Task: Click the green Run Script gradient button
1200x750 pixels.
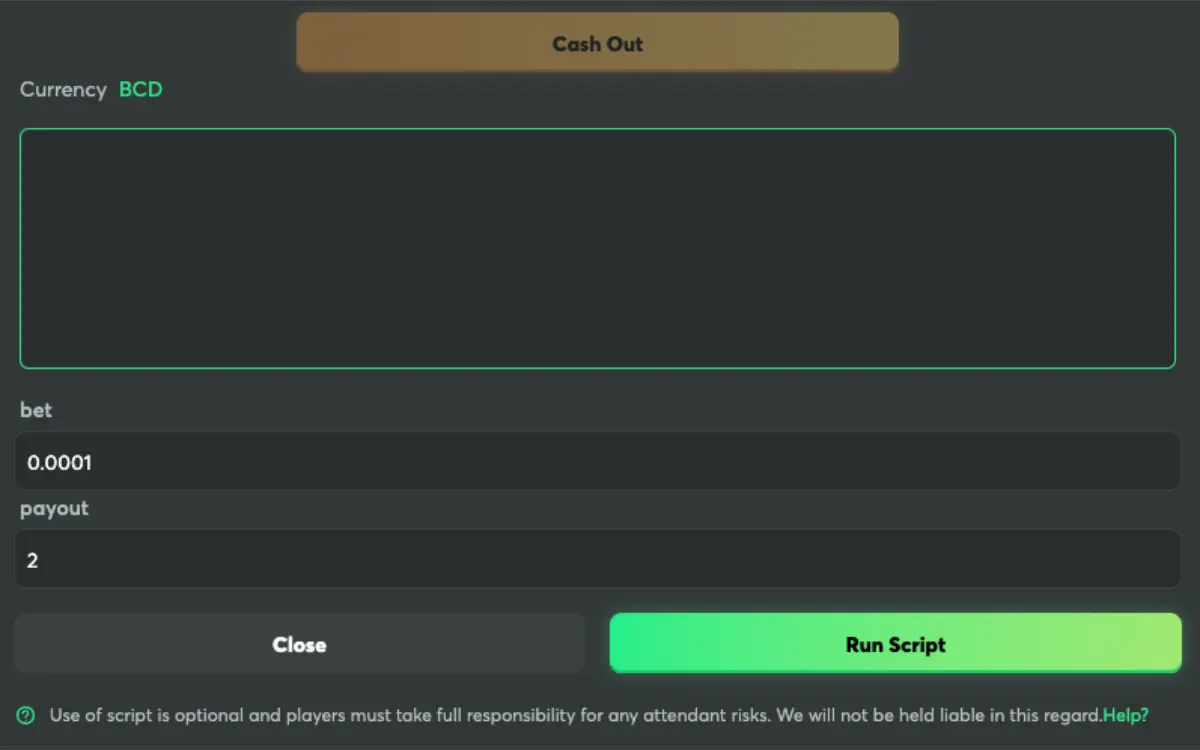Action: coord(895,644)
